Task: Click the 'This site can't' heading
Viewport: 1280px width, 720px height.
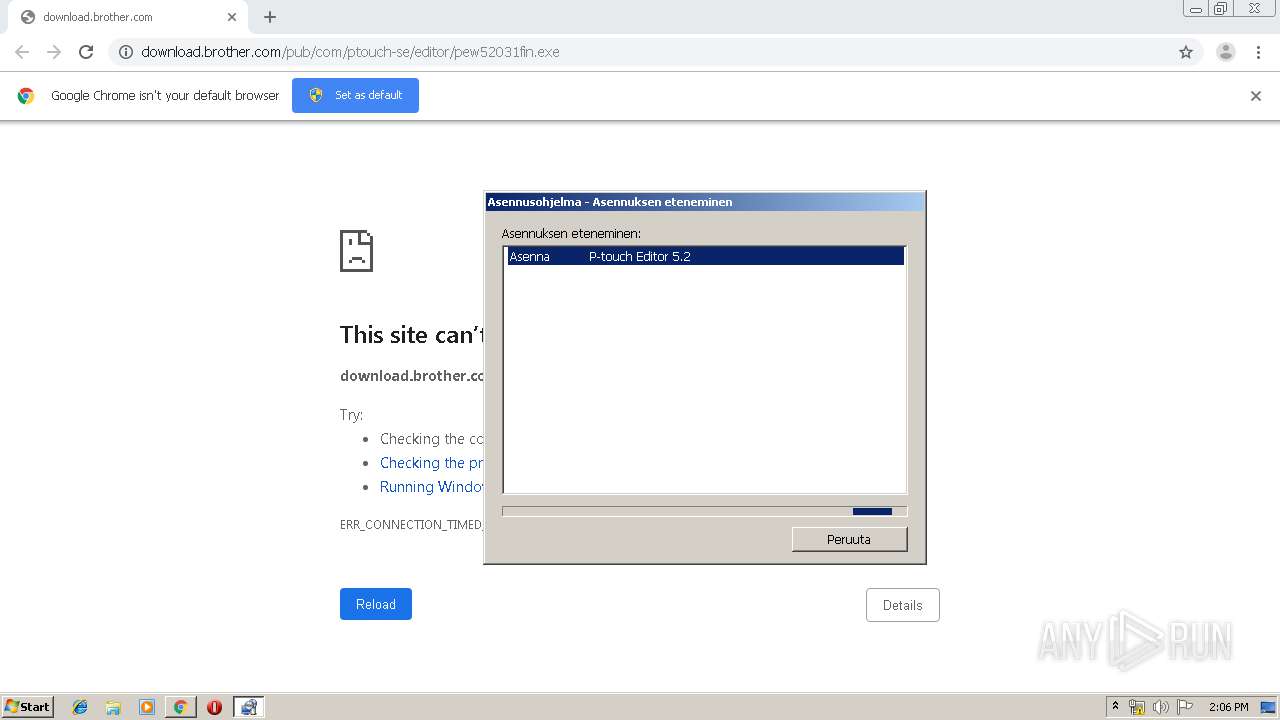Action: [x=411, y=335]
